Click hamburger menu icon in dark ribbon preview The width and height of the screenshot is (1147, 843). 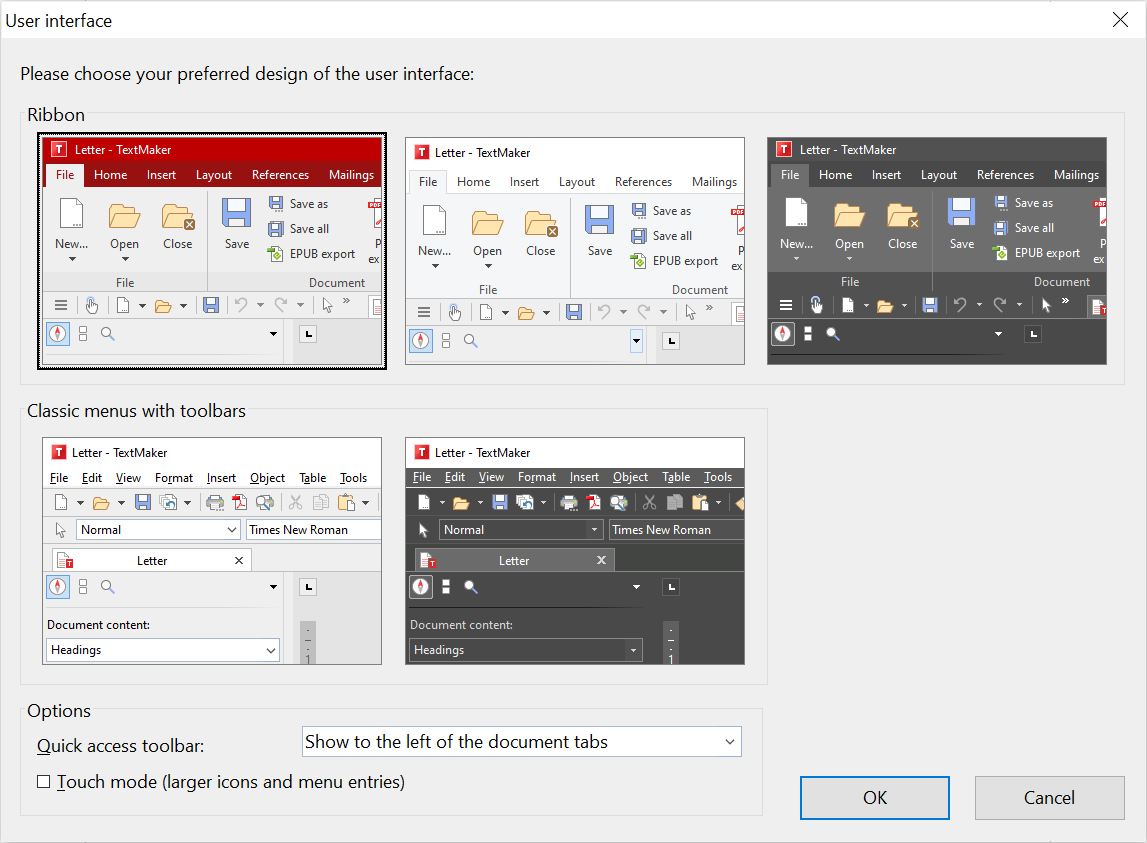coord(786,305)
